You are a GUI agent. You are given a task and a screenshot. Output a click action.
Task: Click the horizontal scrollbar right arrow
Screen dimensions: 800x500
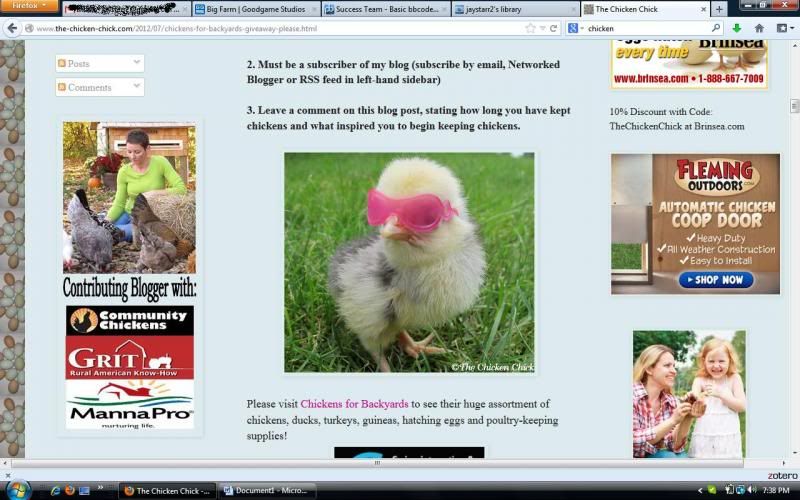785,463
